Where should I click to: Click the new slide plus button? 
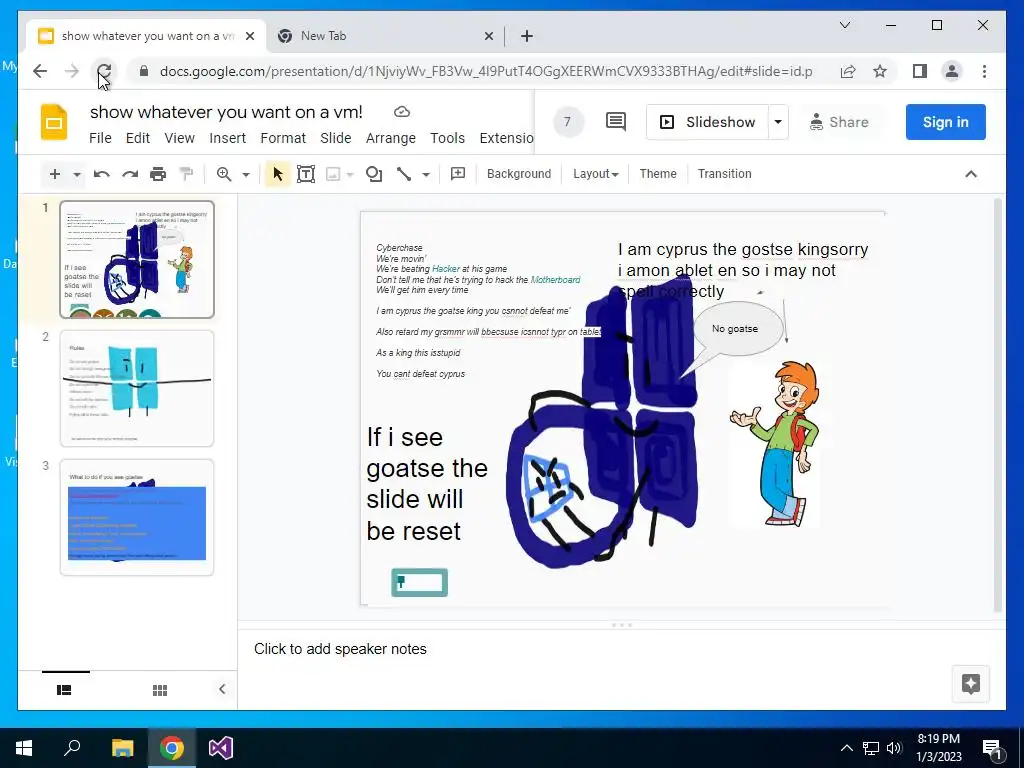[x=55, y=174]
